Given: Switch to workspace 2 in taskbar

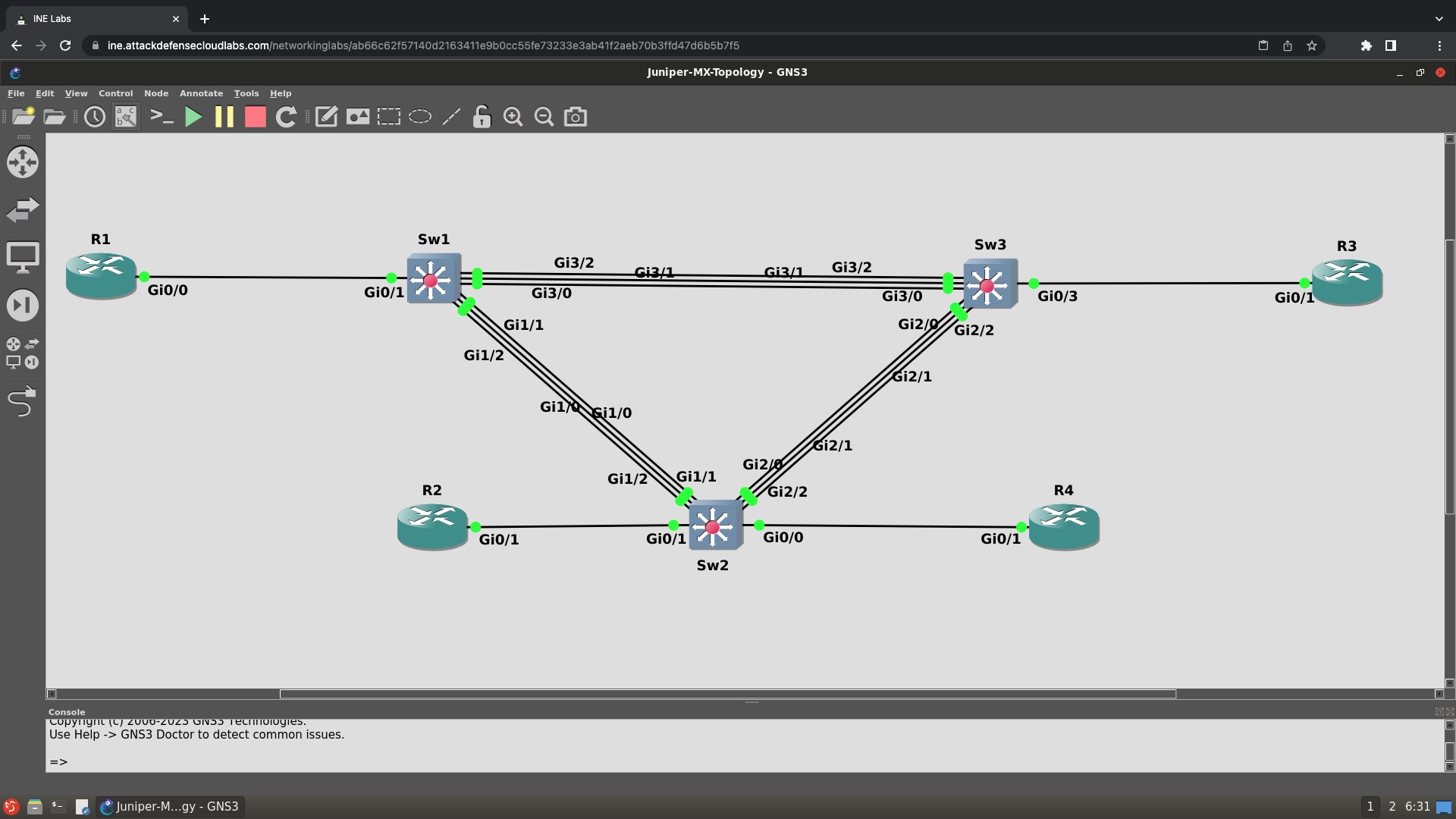Looking at the screenshot, I should [x=1392, y=807].
